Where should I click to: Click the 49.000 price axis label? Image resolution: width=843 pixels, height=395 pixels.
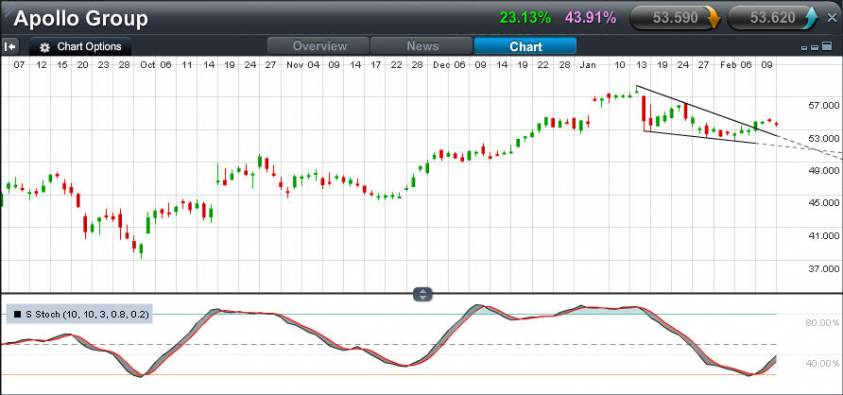coord(824,170)
